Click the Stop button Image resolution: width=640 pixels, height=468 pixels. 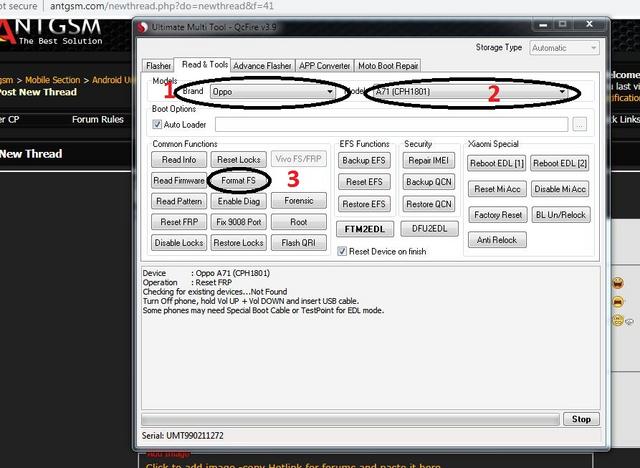point(581,419)
